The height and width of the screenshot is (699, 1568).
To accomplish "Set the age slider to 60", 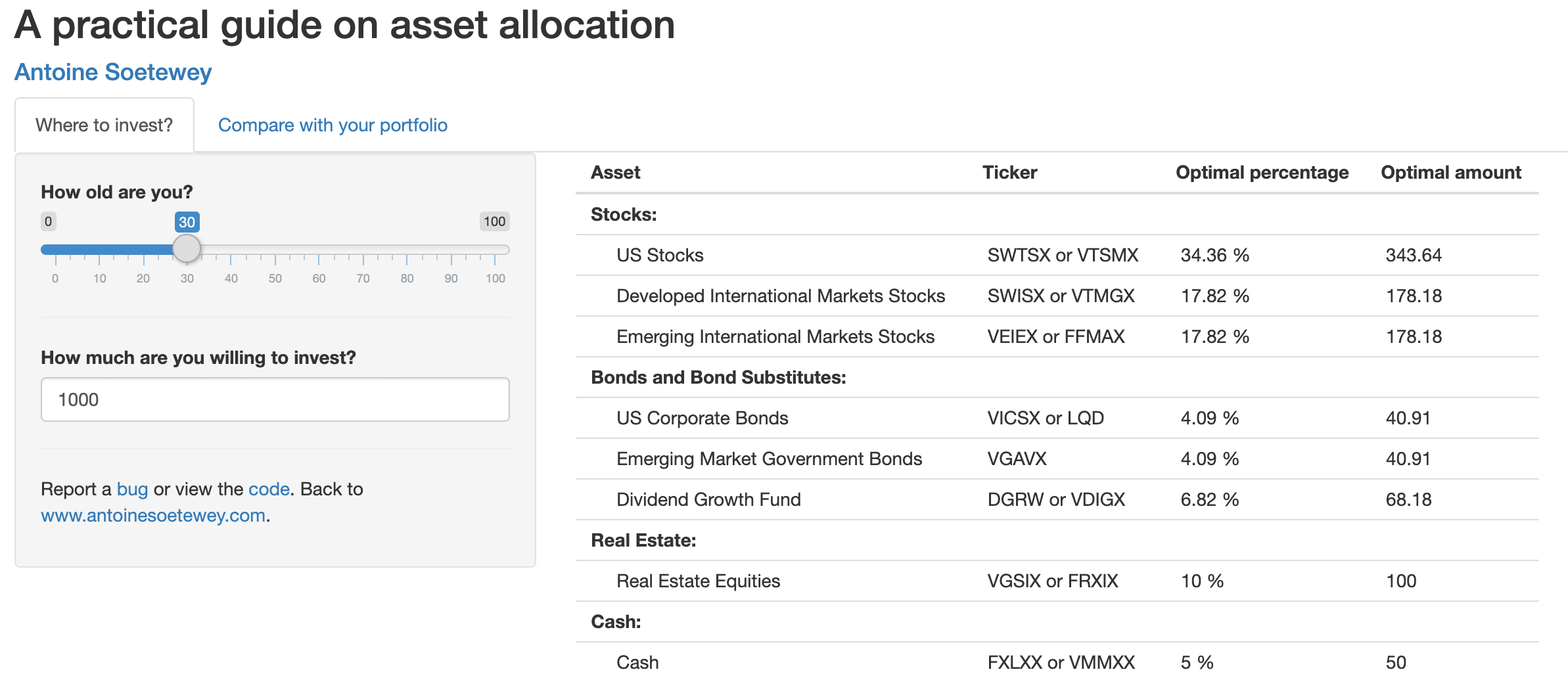I will coord(319,250).
